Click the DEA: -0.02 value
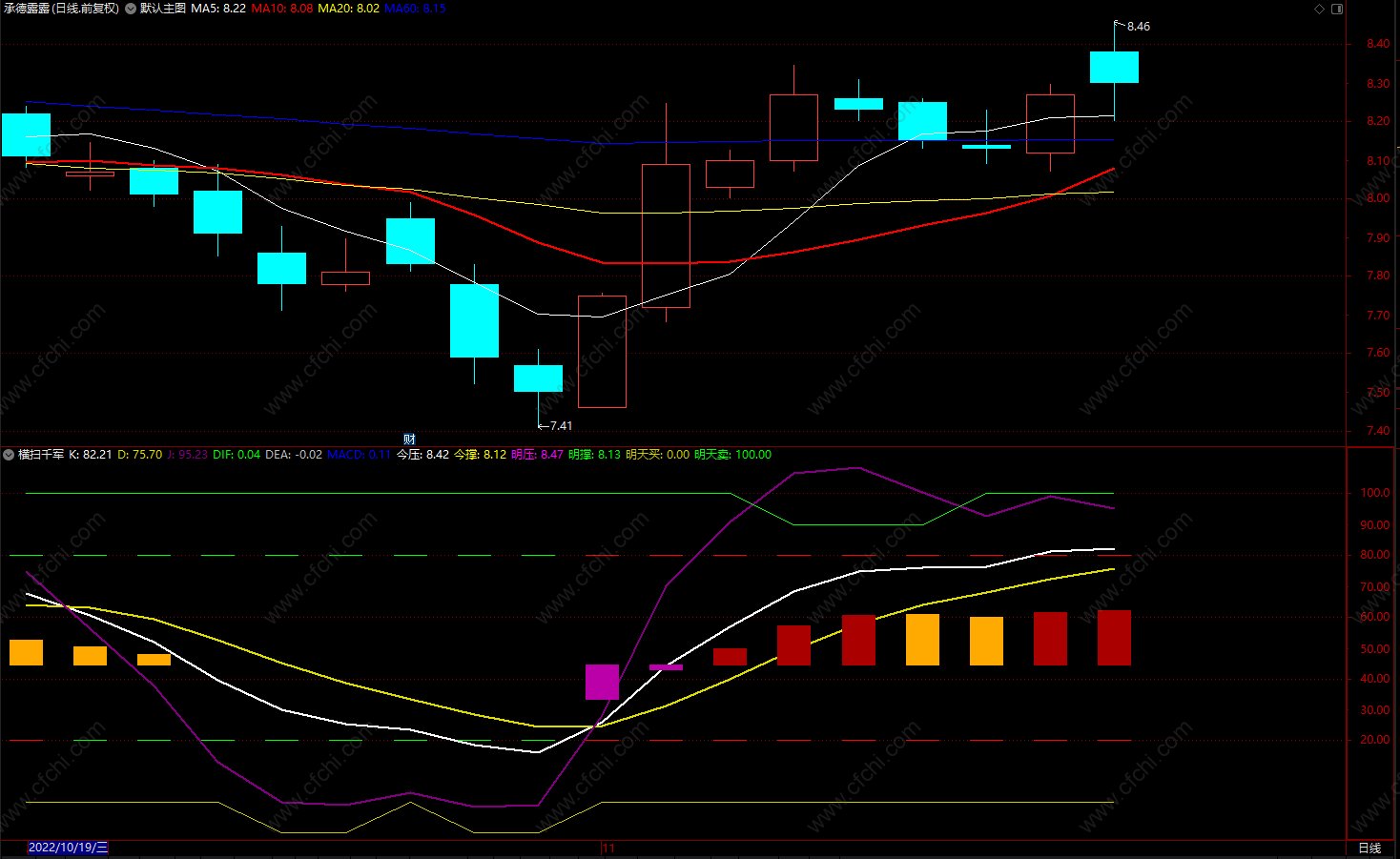Viewport: 1400px width, 859px height. [294, 455]
